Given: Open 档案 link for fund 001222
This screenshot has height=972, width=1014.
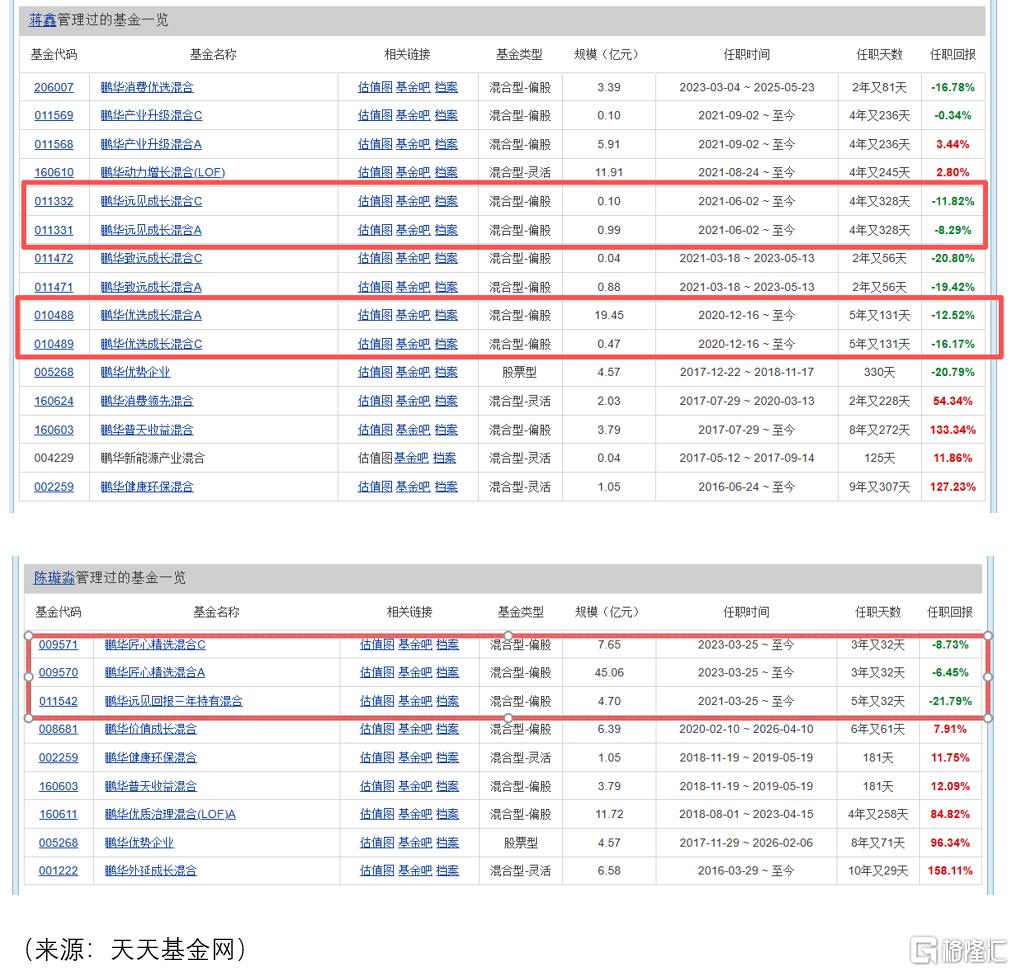Looking at the screenshot, I should tap(448, 871).
